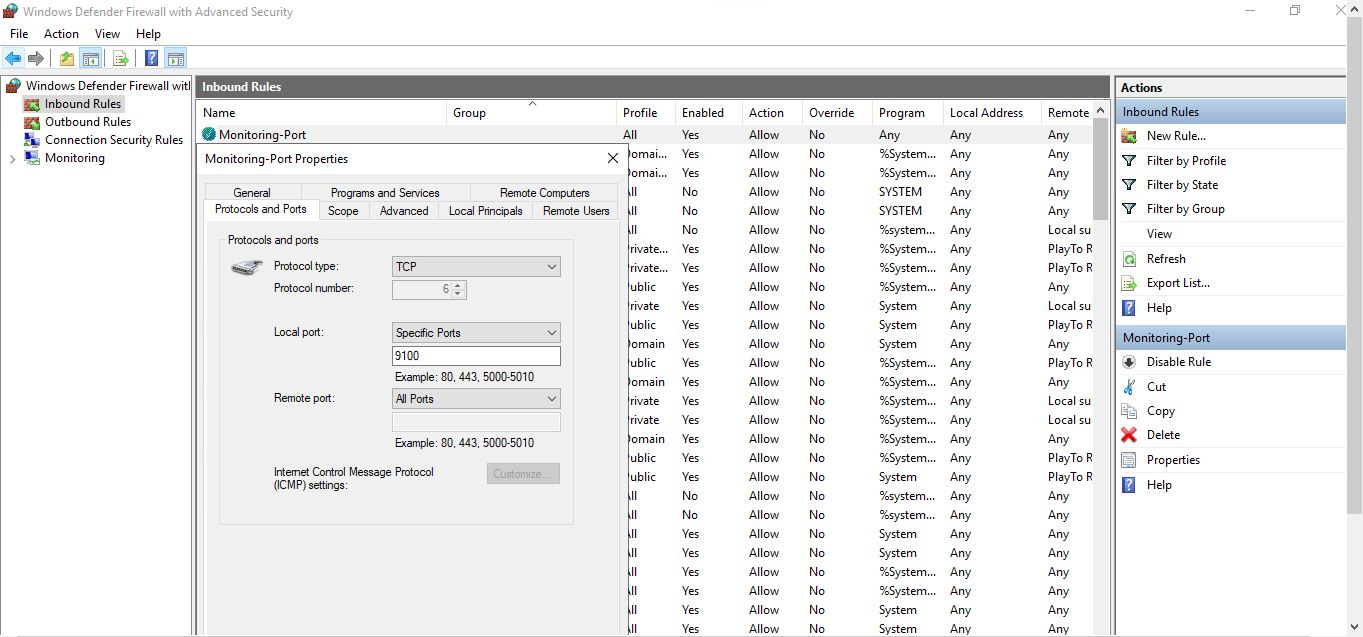Click the Forward arrow toolbar icon
The width and height of the screenshot is (1363, 637).
[x=36, y=58]
